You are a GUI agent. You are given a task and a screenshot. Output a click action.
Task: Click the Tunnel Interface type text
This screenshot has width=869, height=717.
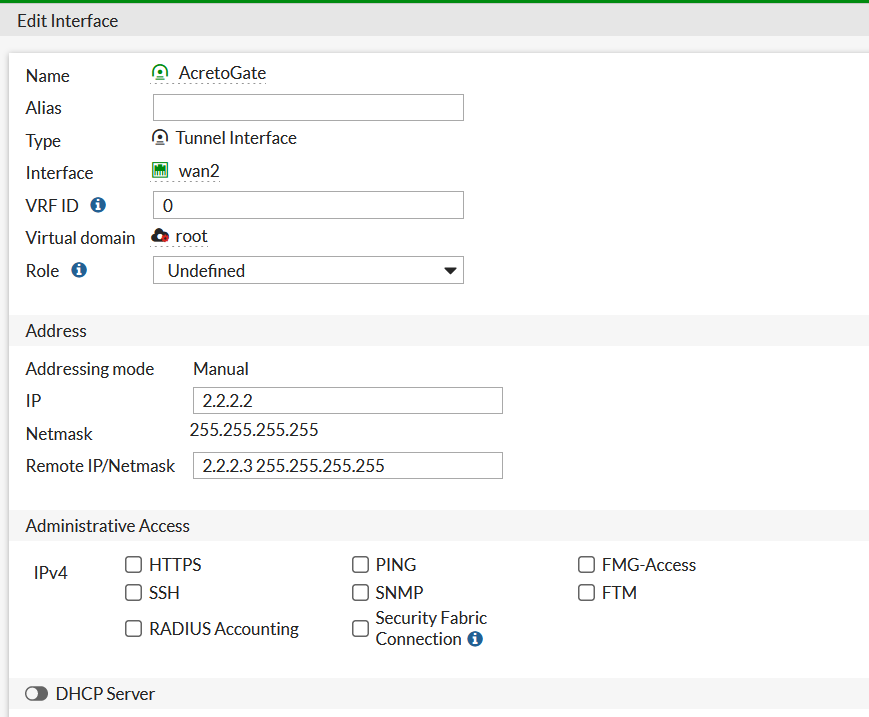[236, 138]
